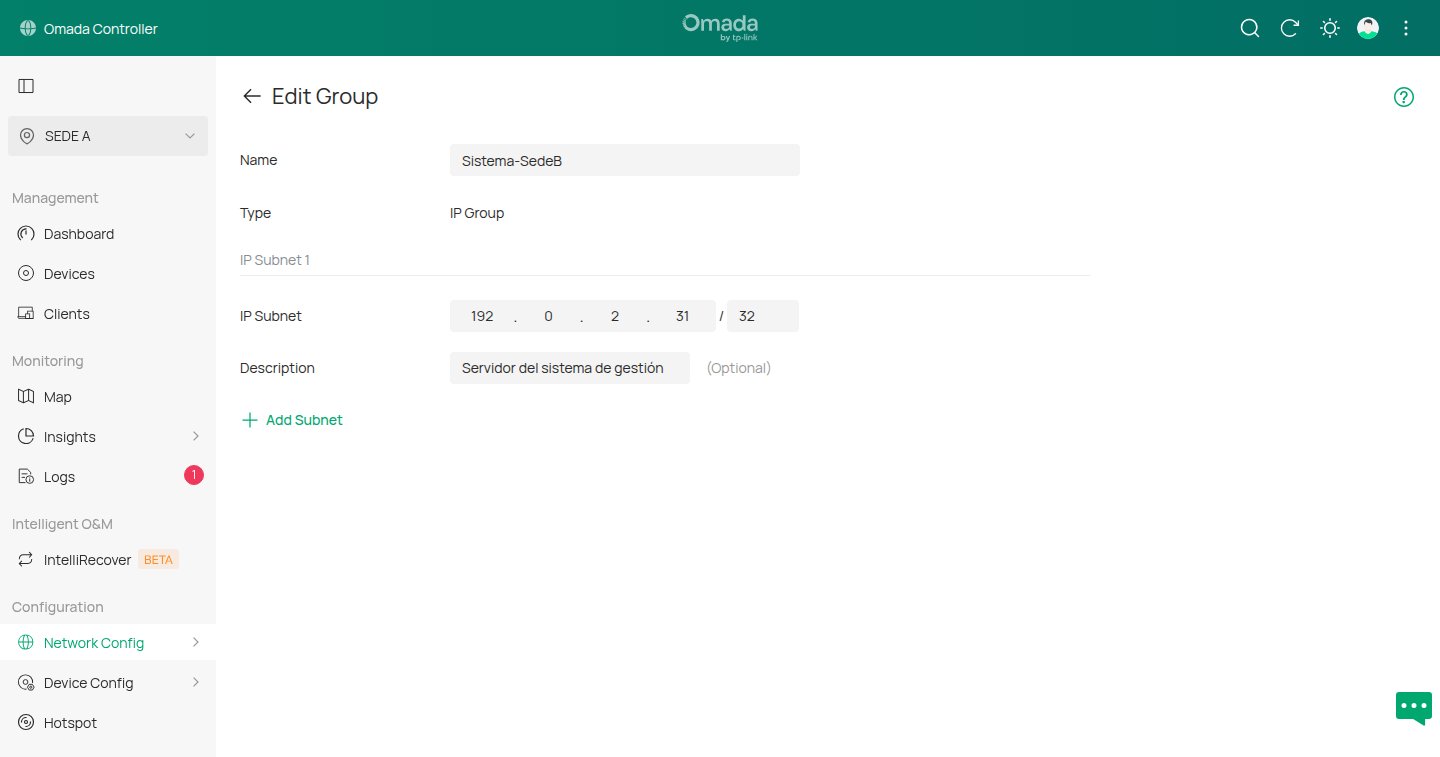Edit the third IP octet 2

pyautogui.click(x=615, y=316)
